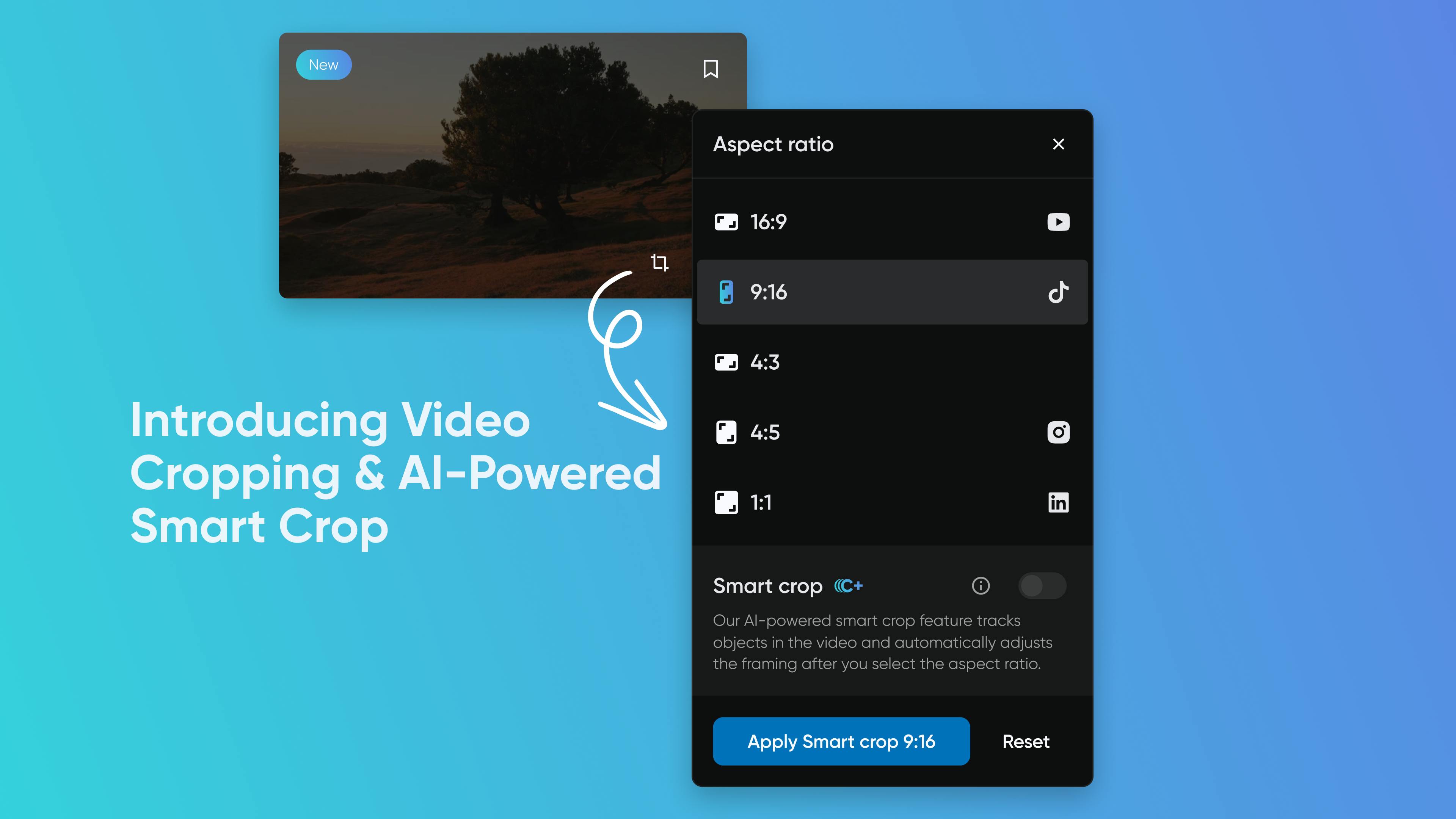Select the 16:9 aspect ratio option
This screenshot has width=1456, height=819.
coord(892,222)
